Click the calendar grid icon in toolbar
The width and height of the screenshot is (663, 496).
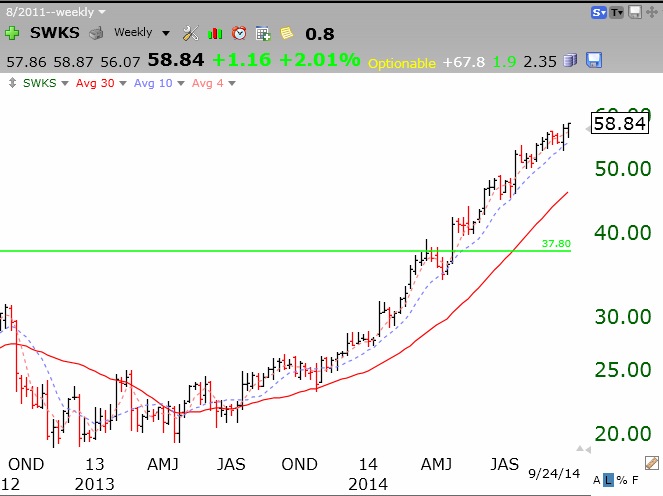coord(263,33)
